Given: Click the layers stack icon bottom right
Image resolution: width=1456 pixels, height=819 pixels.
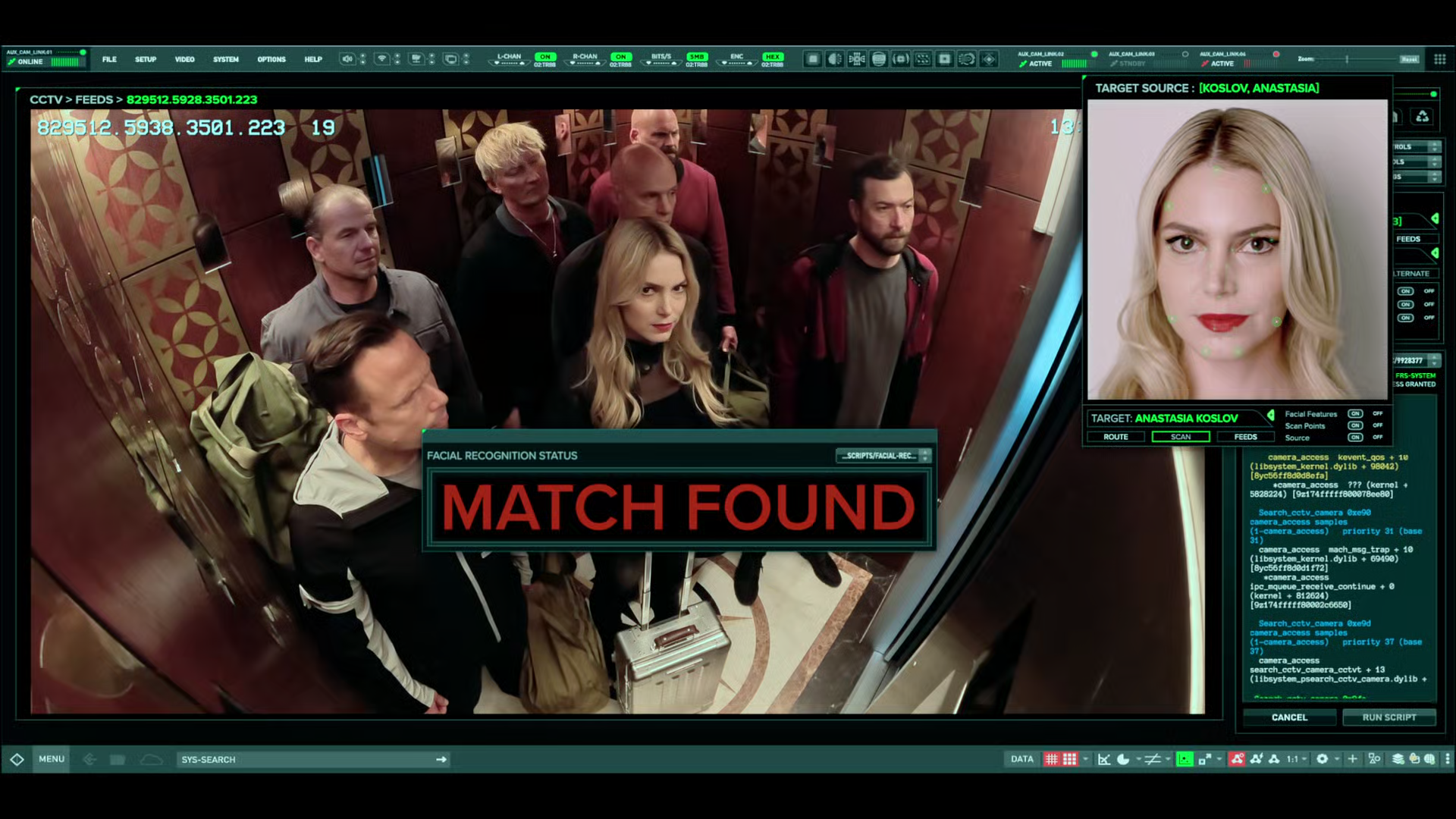Looking at the screenshot, I should [x=1398, y=759].
